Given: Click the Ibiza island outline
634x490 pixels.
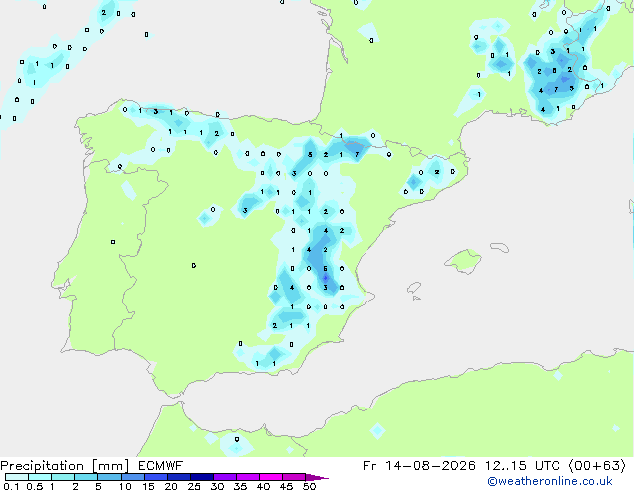Looking at the screenshot, I should tap(414, 288).
